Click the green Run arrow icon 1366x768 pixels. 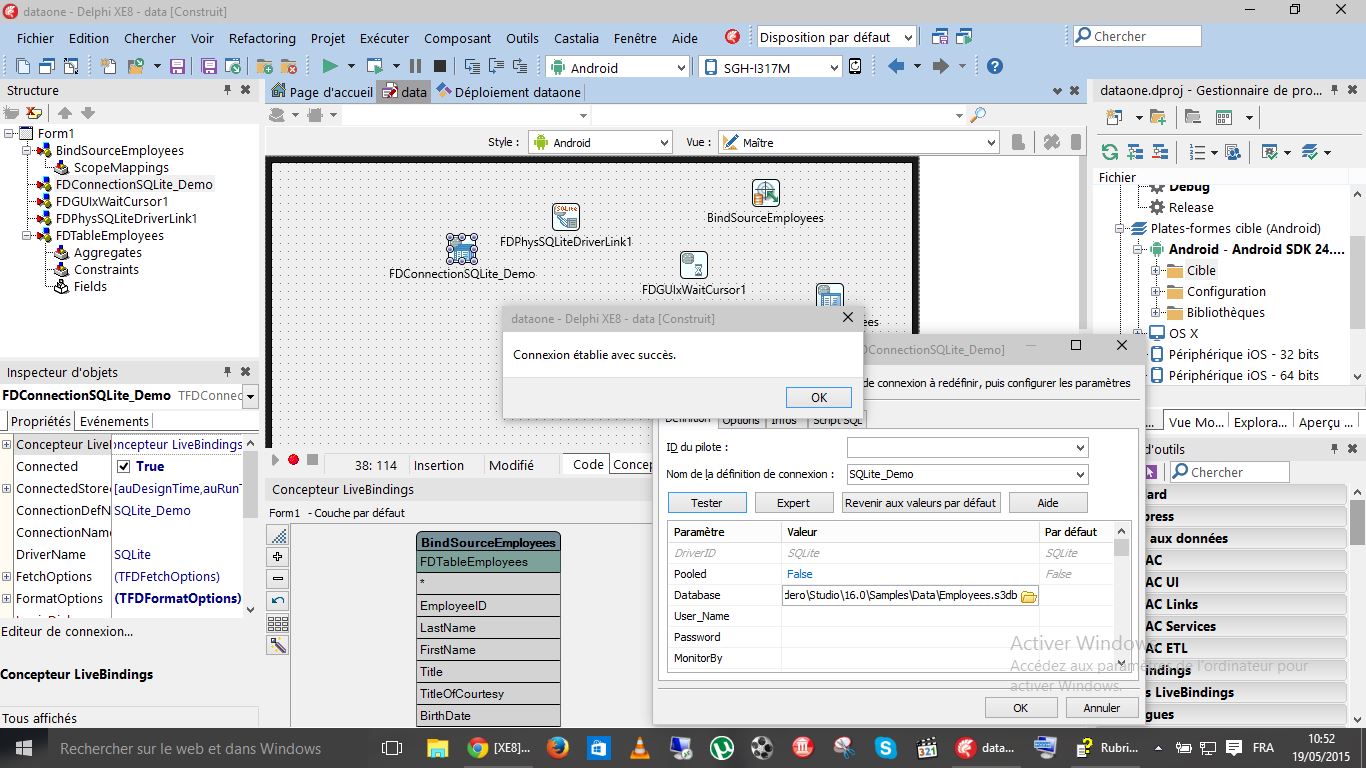tap(329, 66)
